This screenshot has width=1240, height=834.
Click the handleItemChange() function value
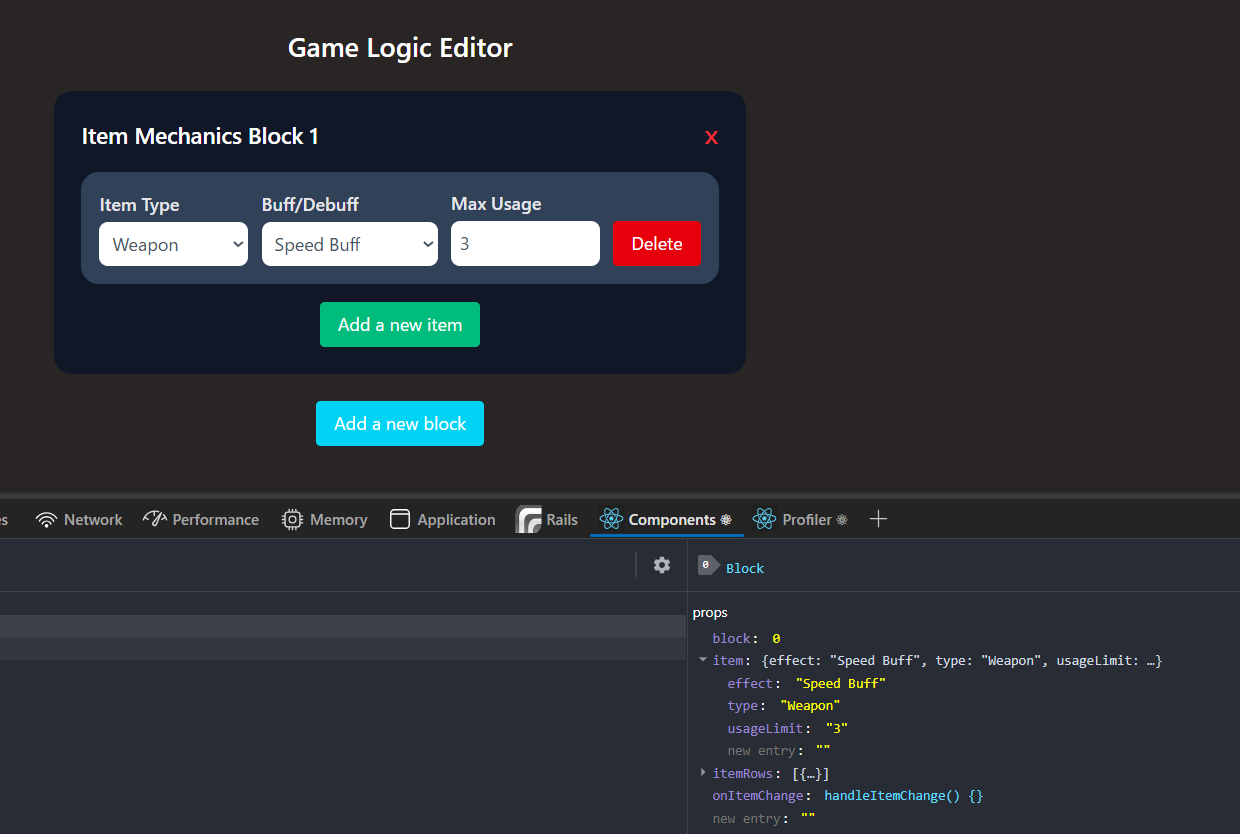click(904, 796)
